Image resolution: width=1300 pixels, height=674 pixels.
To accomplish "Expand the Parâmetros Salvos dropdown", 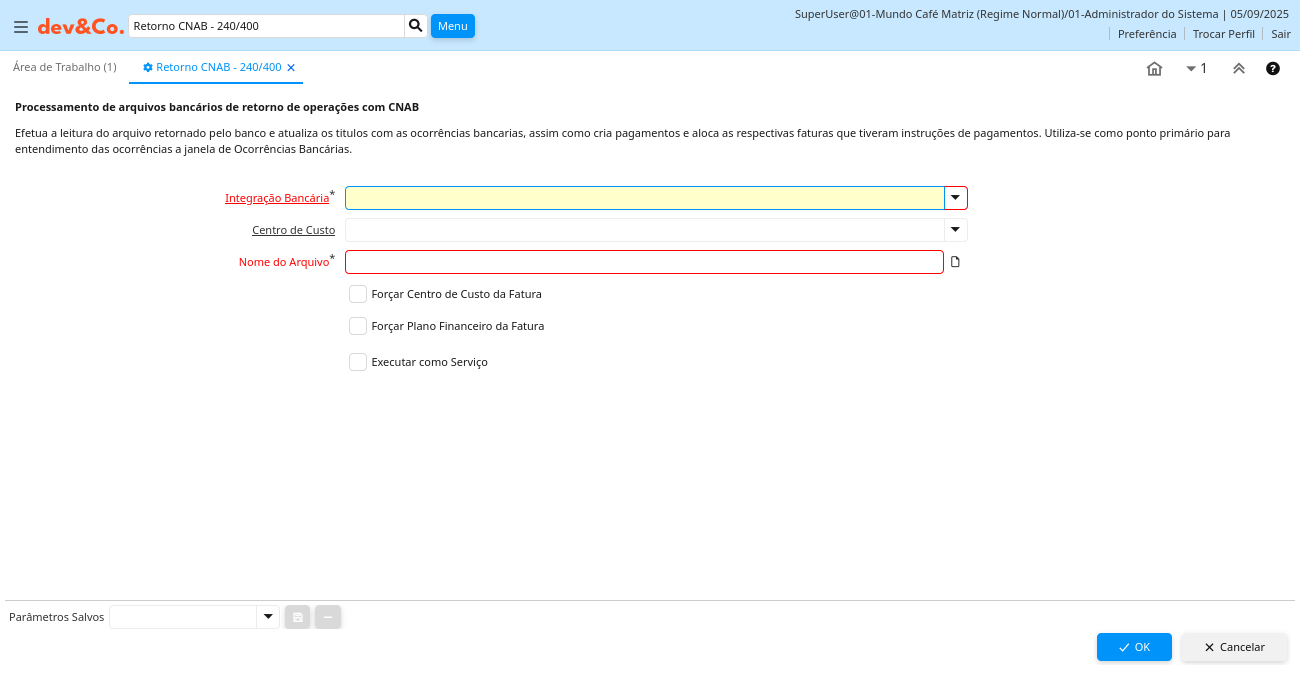I will [267, 617].
